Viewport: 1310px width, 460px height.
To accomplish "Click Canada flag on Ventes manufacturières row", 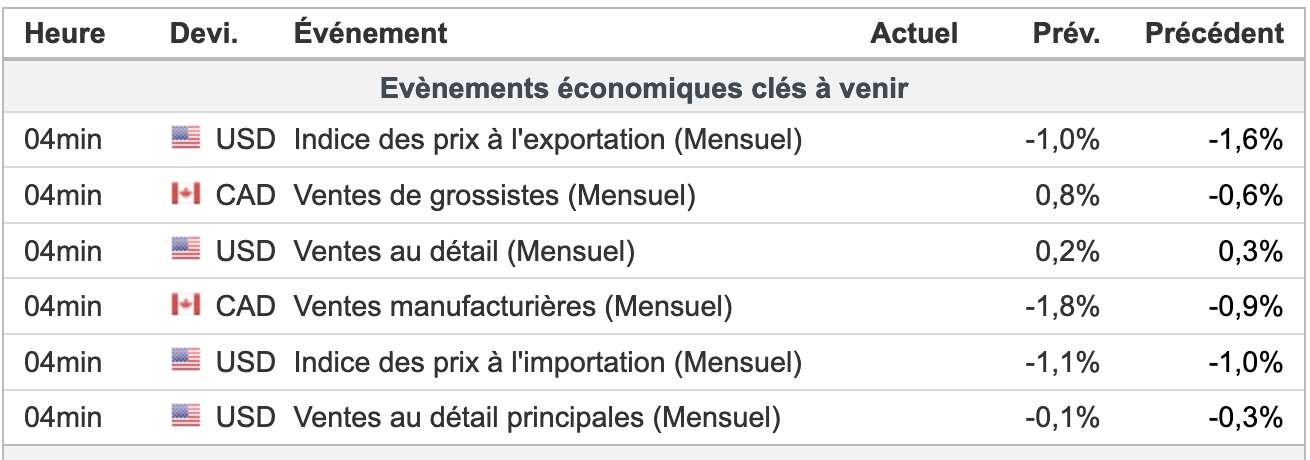I will coord(186,305).
